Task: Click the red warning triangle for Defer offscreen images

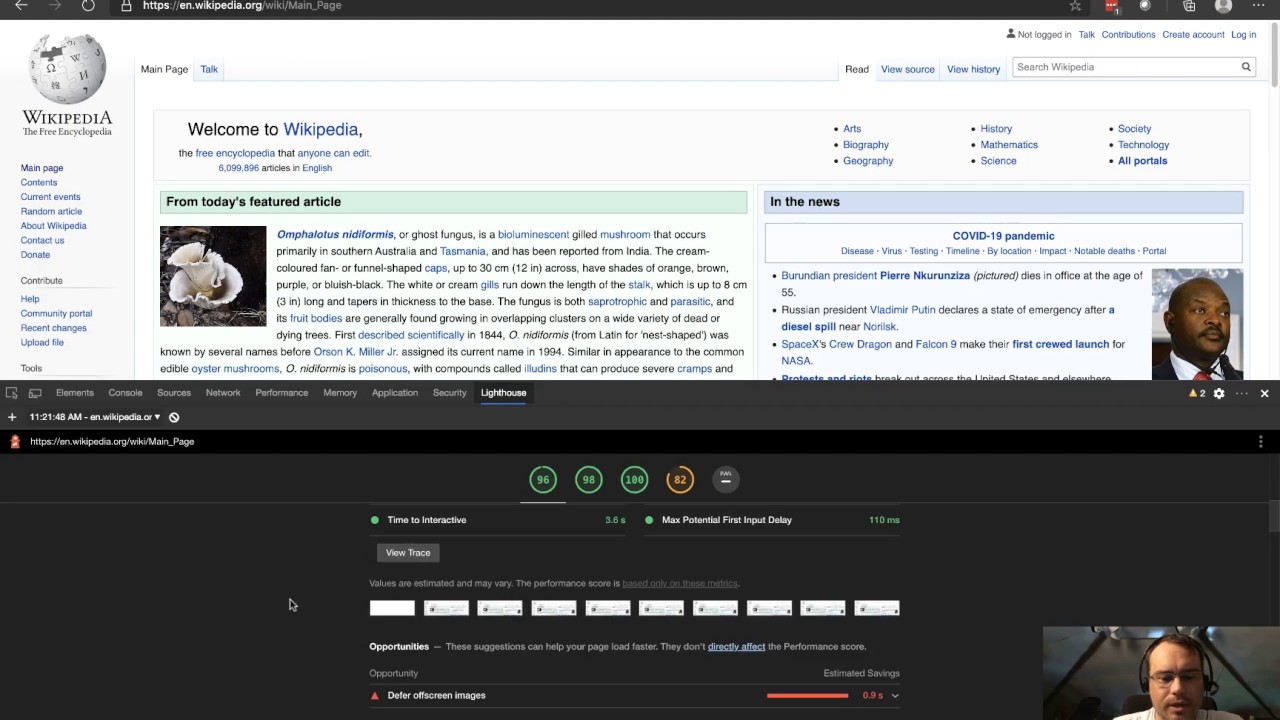Action: click(375, 695)
